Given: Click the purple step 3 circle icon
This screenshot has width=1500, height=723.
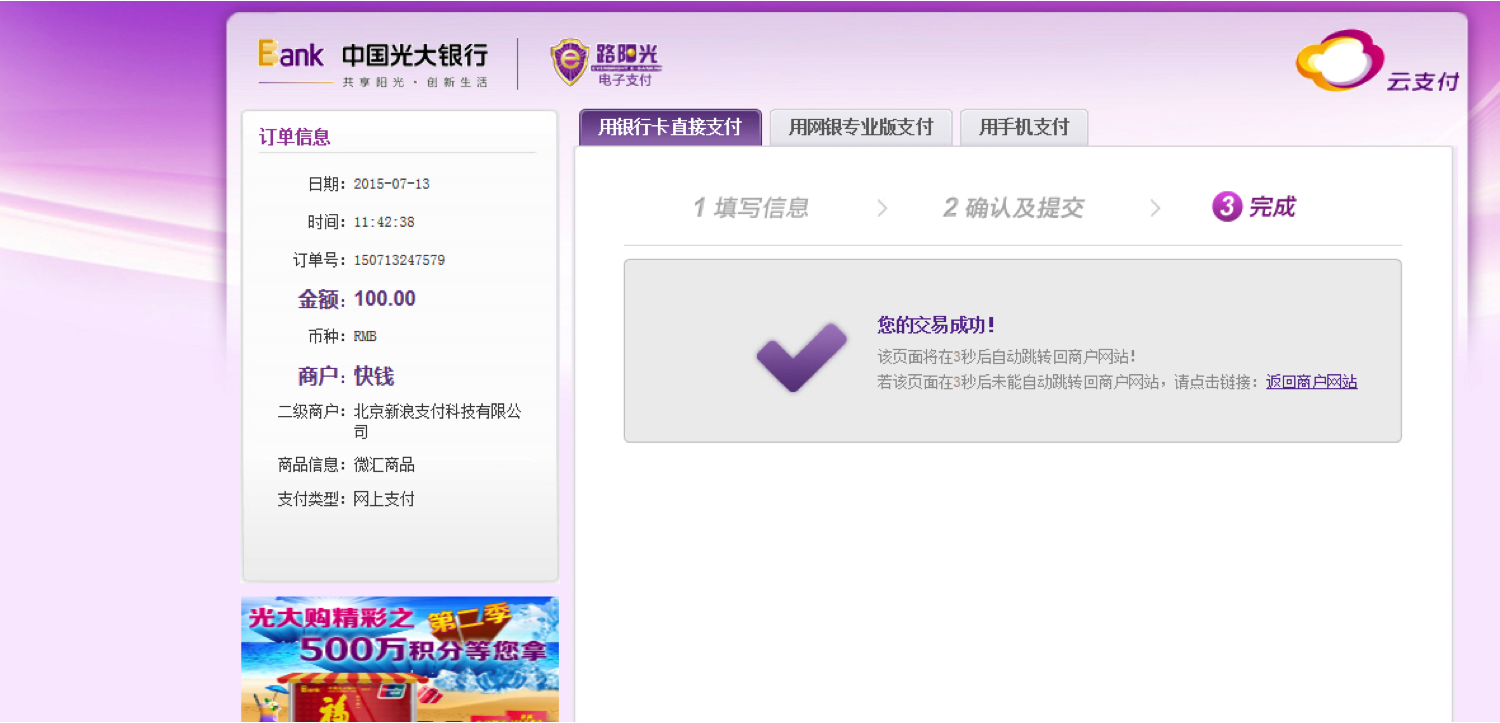Looking at the screenshot, I should (1226, 207).
